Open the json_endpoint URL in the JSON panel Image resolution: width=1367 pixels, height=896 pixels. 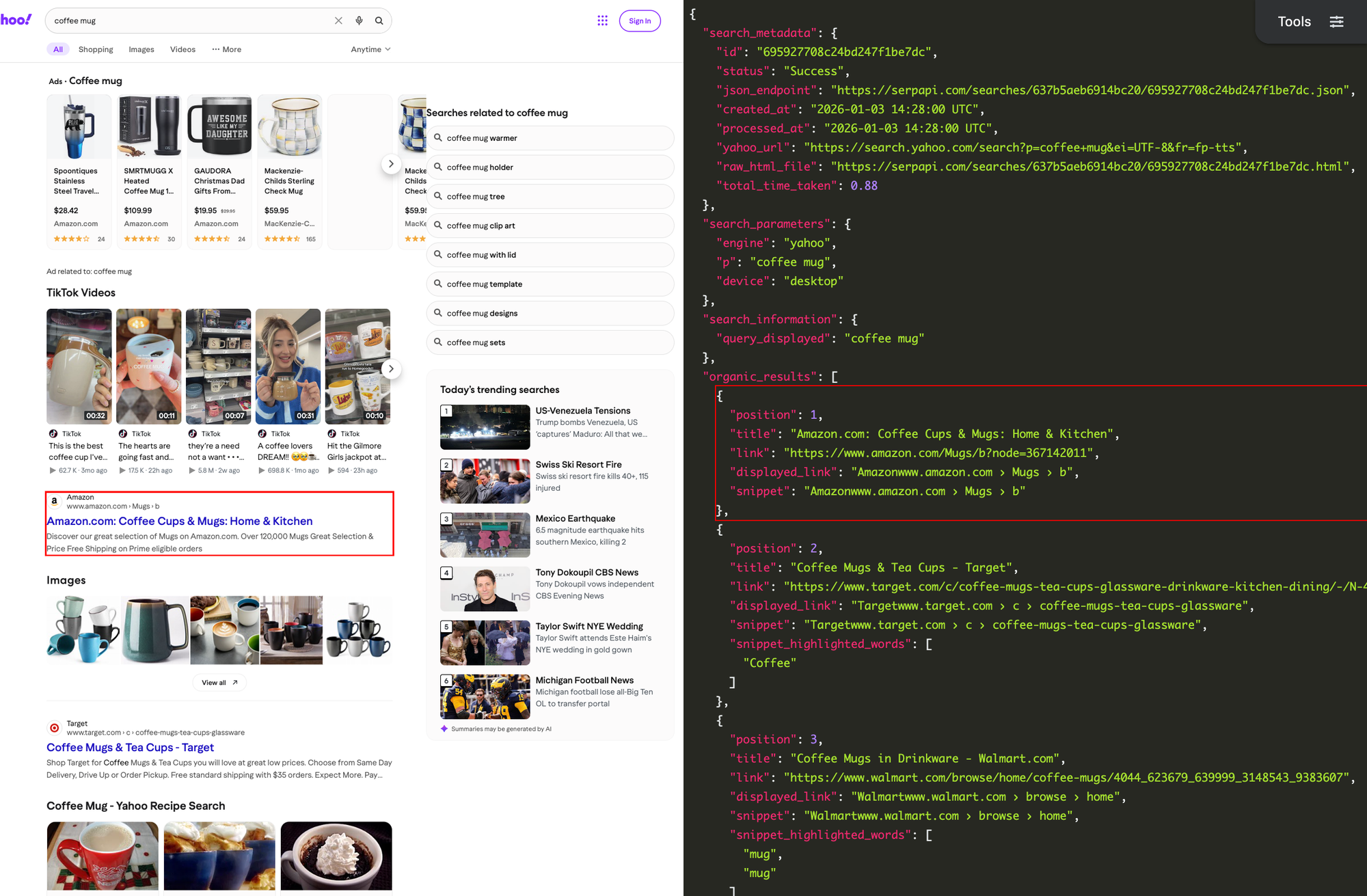point(1090,90)
